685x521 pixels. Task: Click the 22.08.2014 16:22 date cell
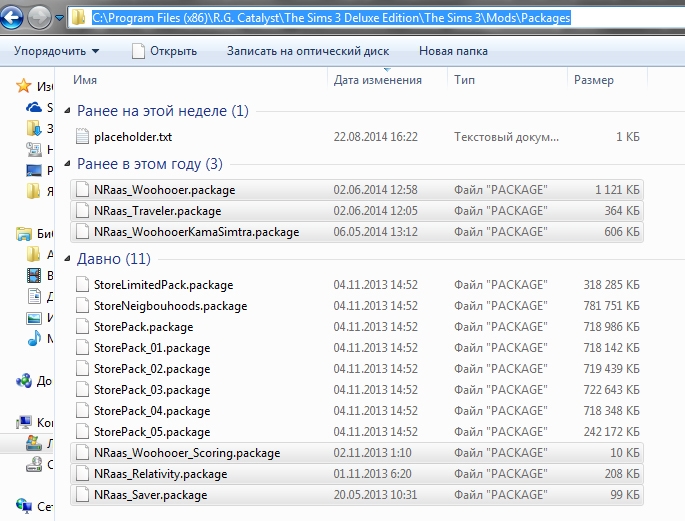(x=376, y=137)
